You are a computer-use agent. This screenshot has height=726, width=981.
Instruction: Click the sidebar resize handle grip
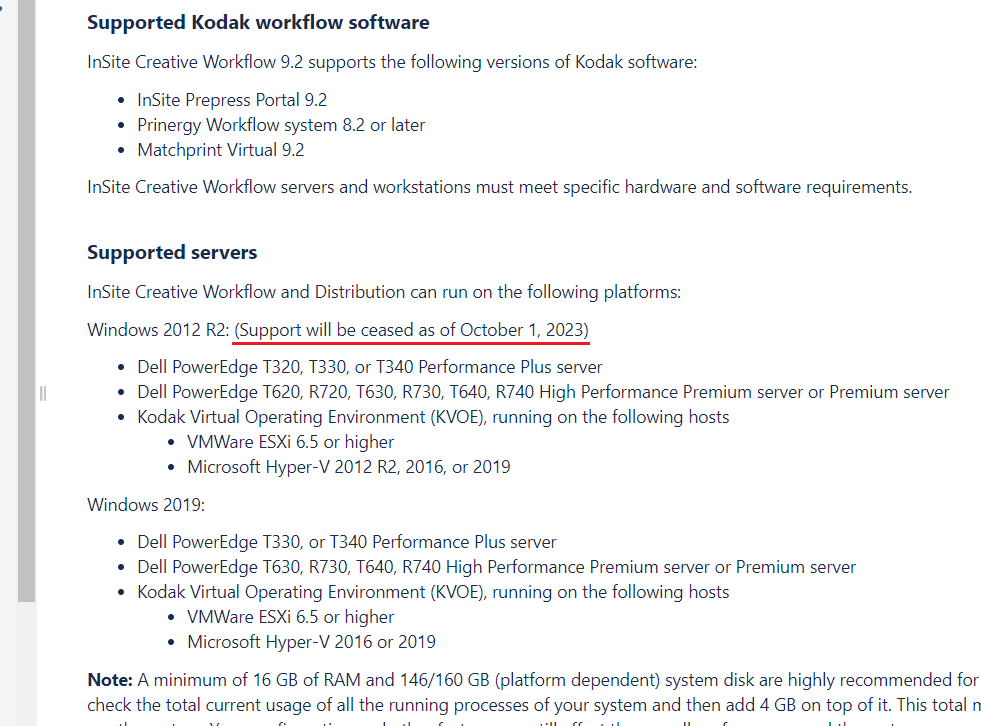click(x=43, y=393)
